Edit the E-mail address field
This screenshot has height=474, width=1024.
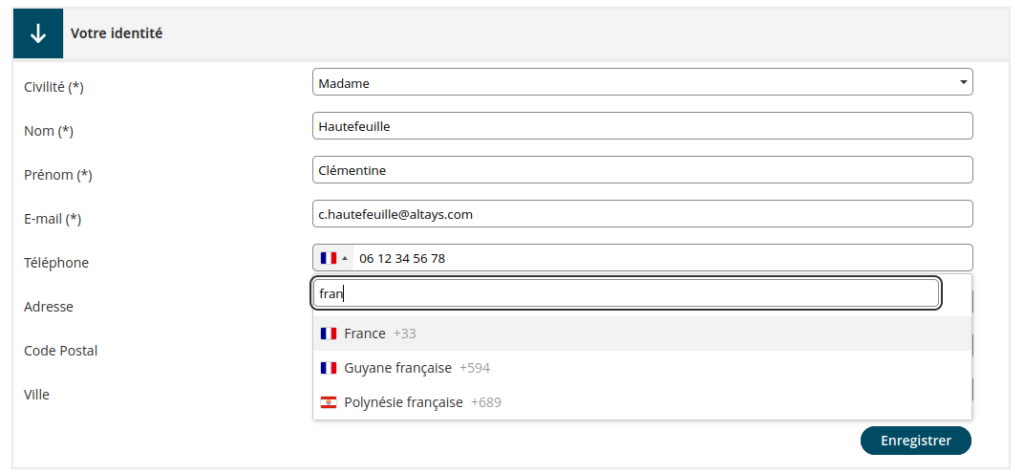click(x=642, y=214)
